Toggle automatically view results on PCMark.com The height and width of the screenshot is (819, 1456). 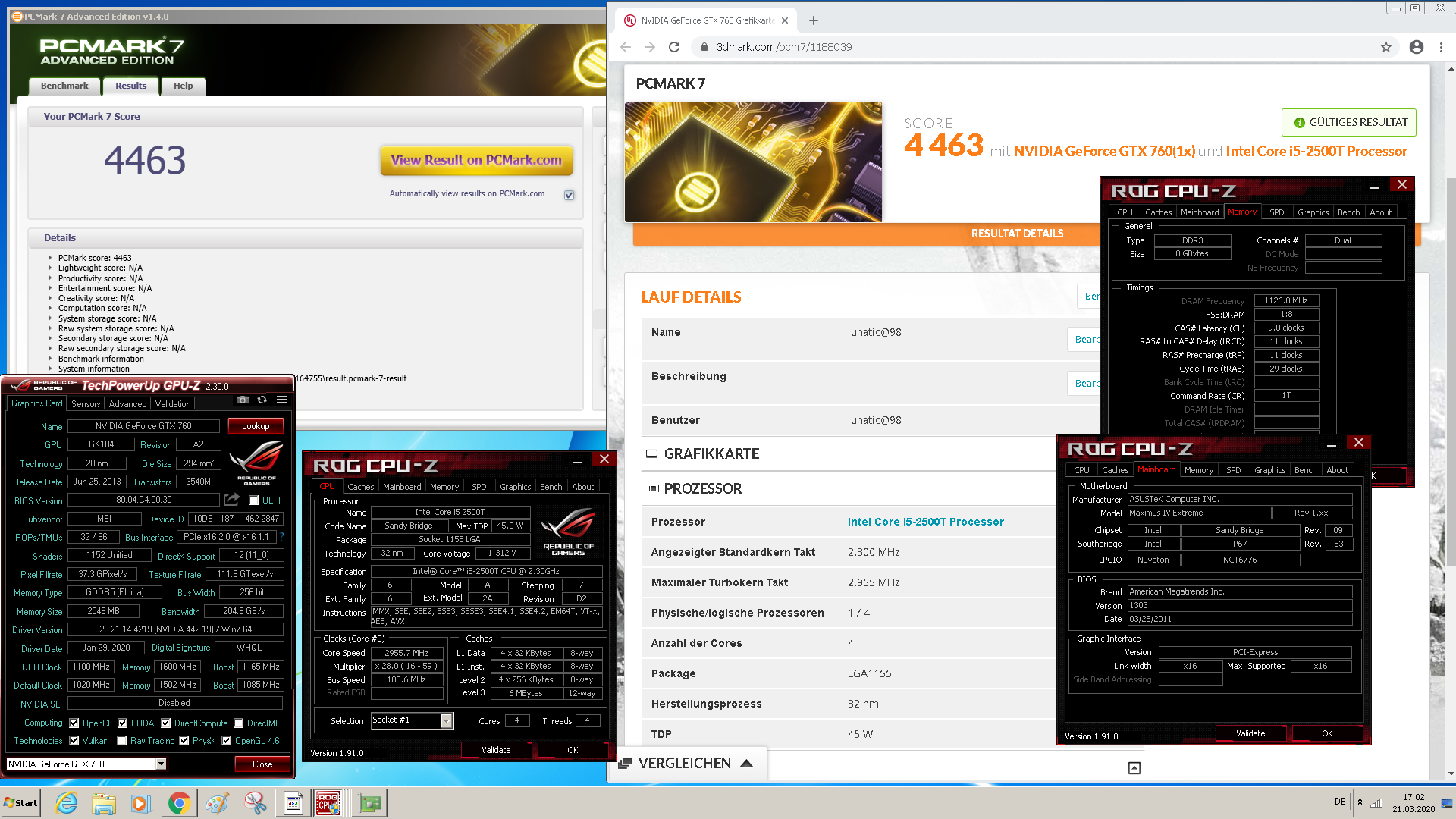pyautogui.click(x=570, y=195)
